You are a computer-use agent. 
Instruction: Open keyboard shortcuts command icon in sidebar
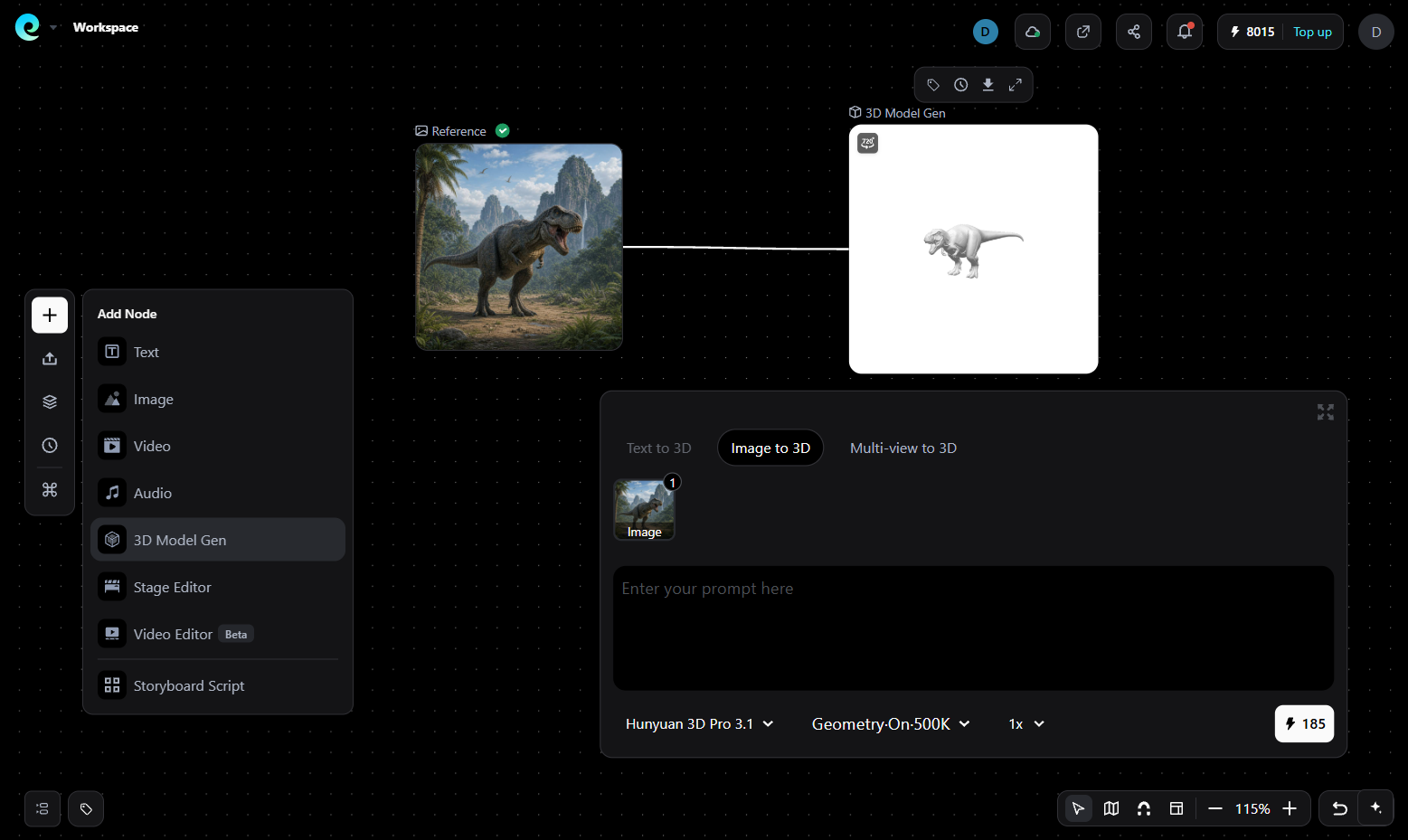pos(50,489)
